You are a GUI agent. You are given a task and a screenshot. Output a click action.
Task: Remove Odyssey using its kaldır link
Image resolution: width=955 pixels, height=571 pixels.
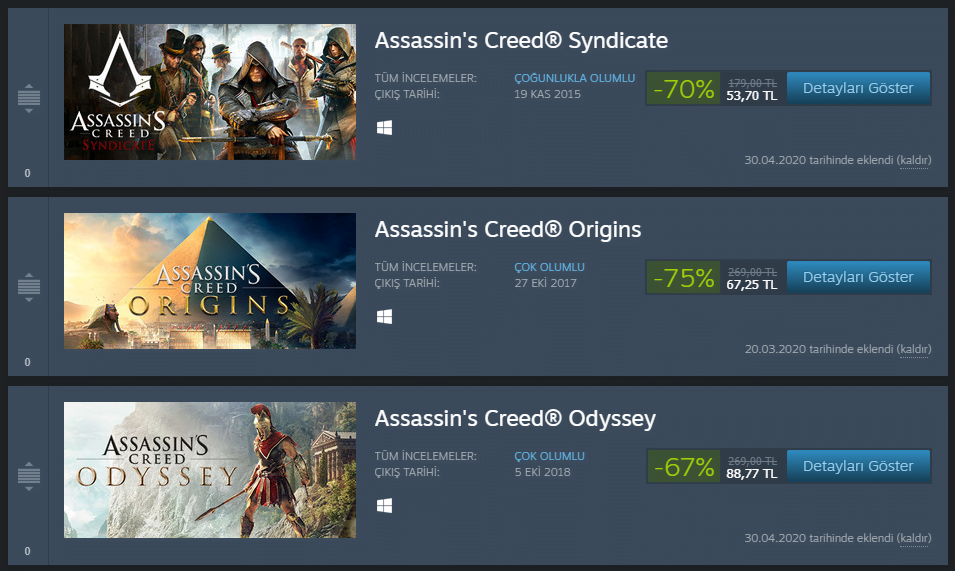[x=914, y=538]
